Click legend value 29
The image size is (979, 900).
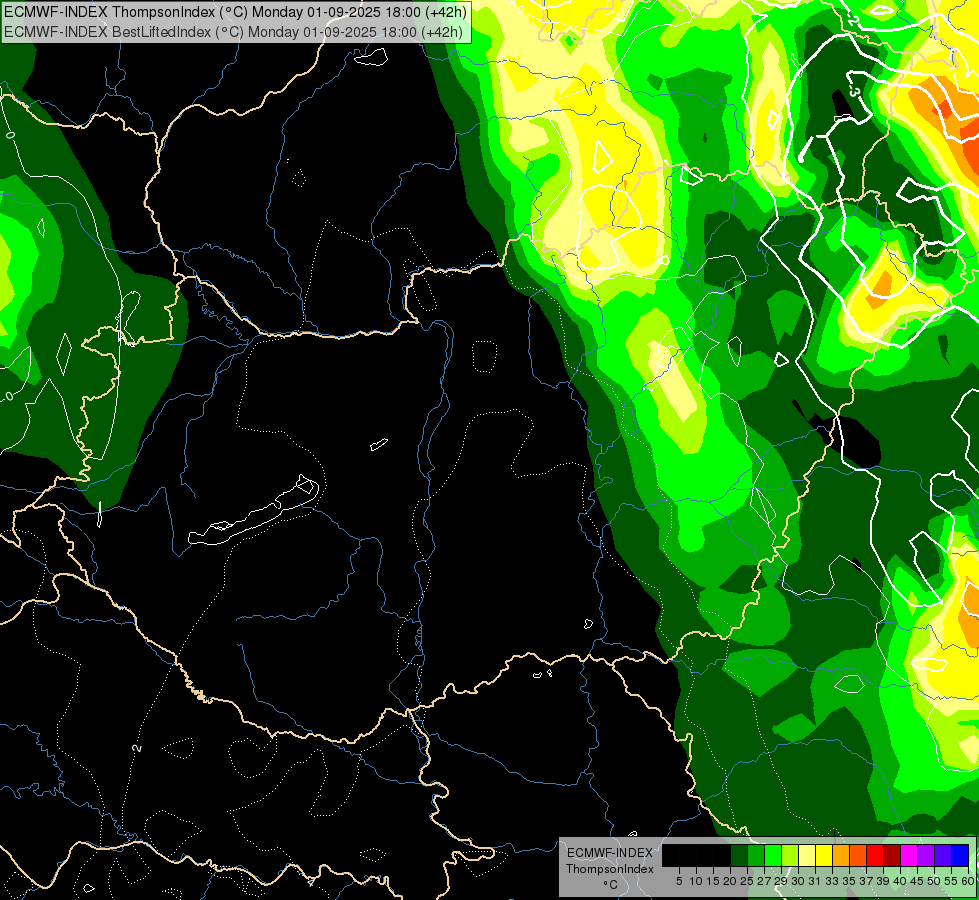[x=781, y=881]
